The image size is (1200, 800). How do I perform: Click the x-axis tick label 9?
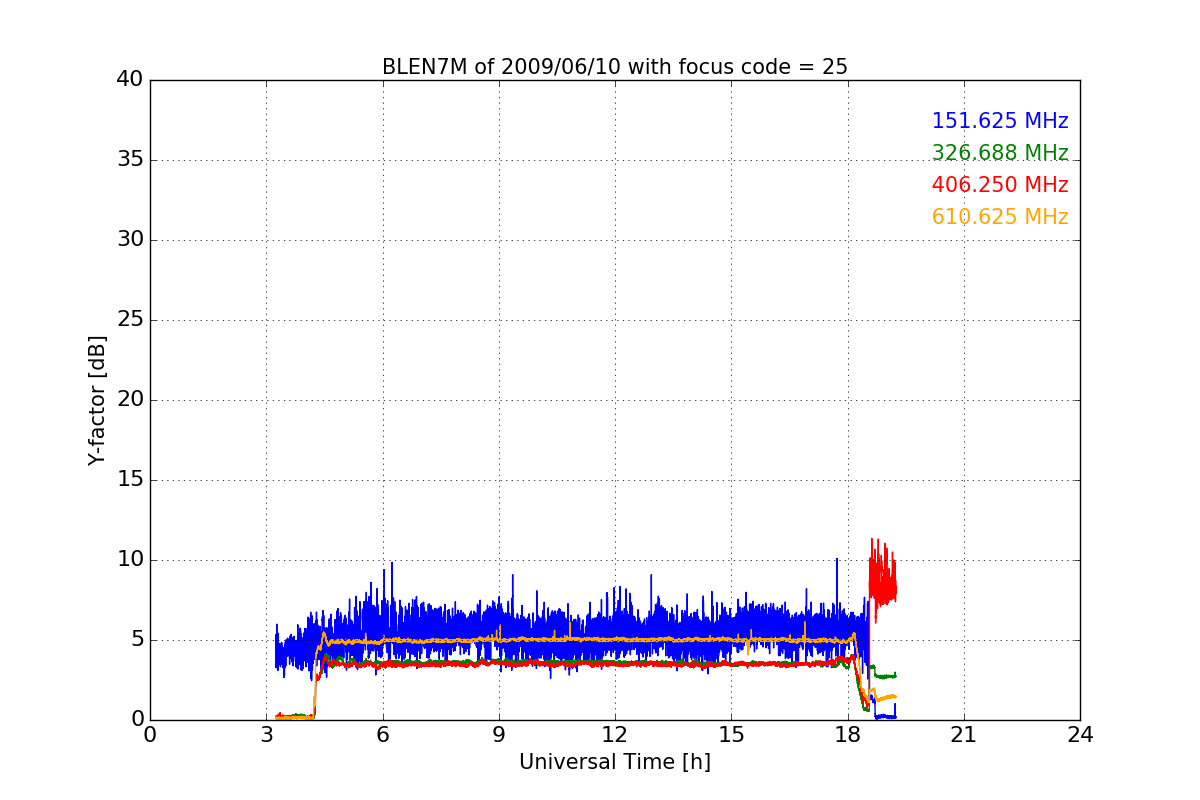click(x=499, y=734)
